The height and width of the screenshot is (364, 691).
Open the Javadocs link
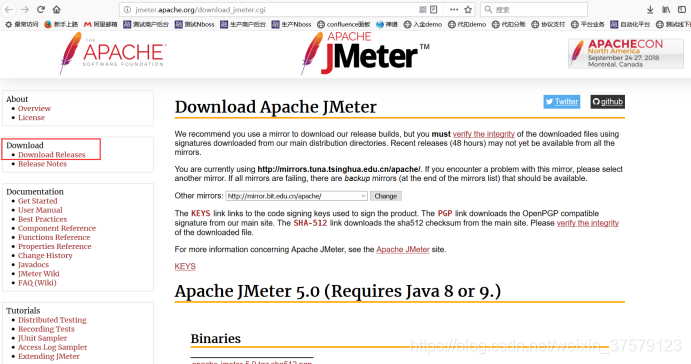33,265
